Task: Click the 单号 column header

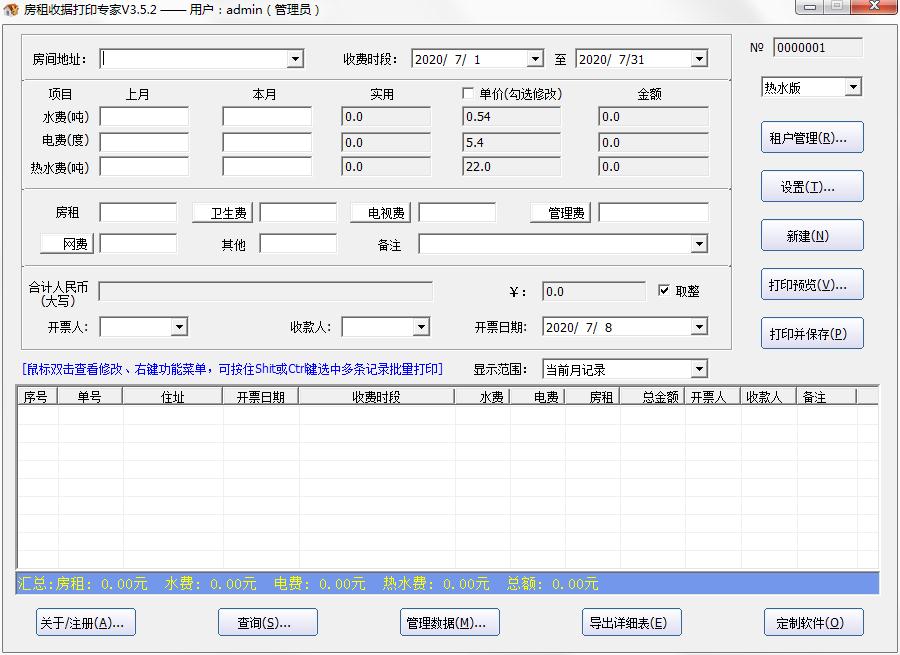Action: tap(90, 397)
